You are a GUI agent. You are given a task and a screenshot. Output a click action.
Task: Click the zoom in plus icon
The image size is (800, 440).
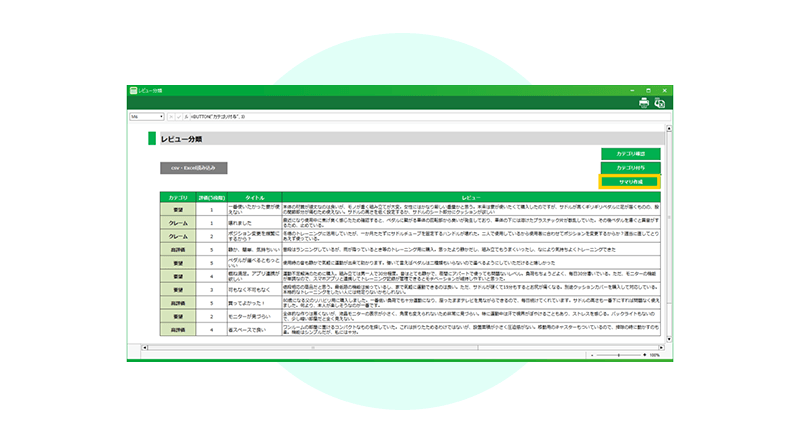(x=644, y=355)
